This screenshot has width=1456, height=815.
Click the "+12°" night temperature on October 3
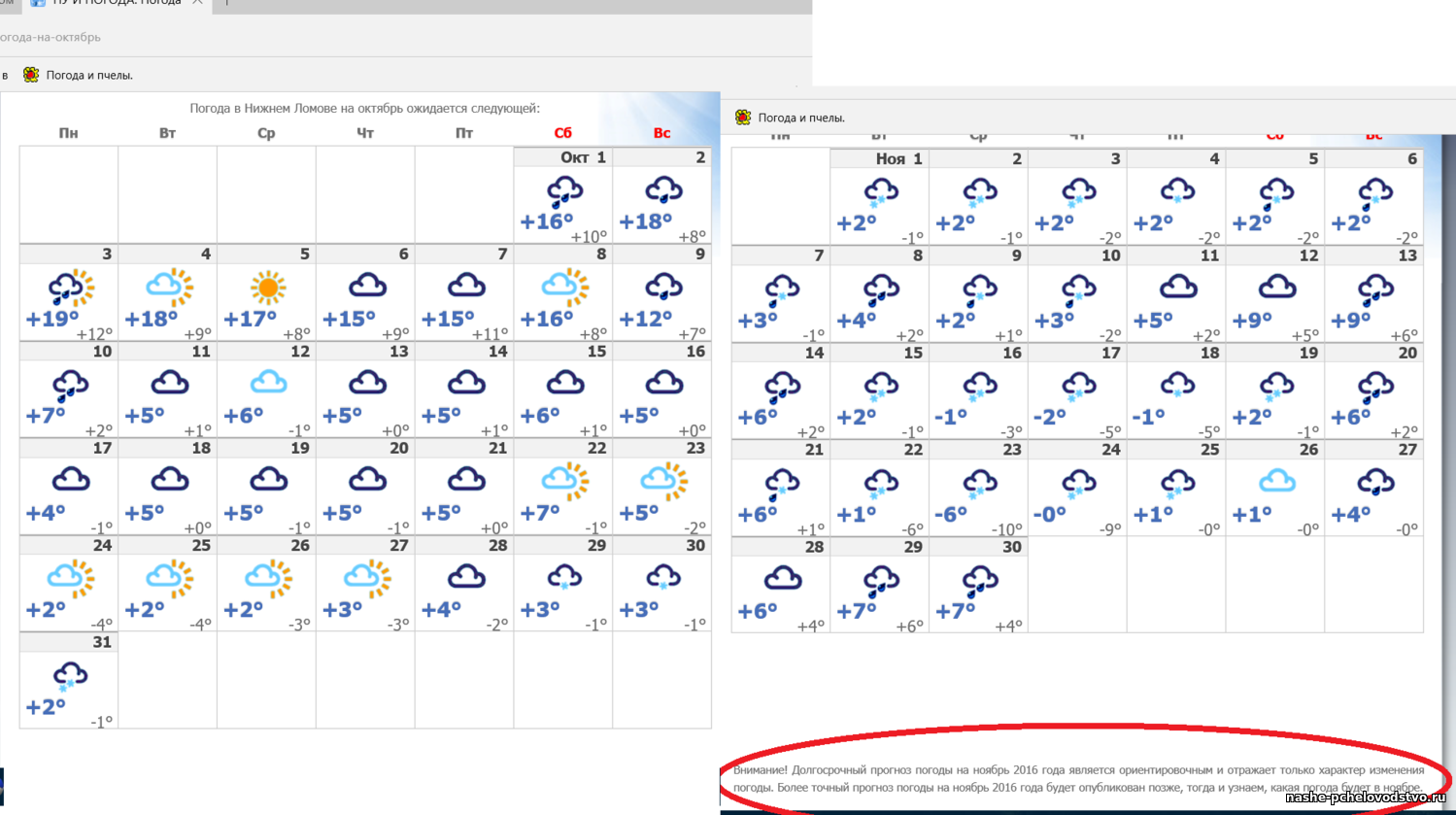click(x=96, y=335)
